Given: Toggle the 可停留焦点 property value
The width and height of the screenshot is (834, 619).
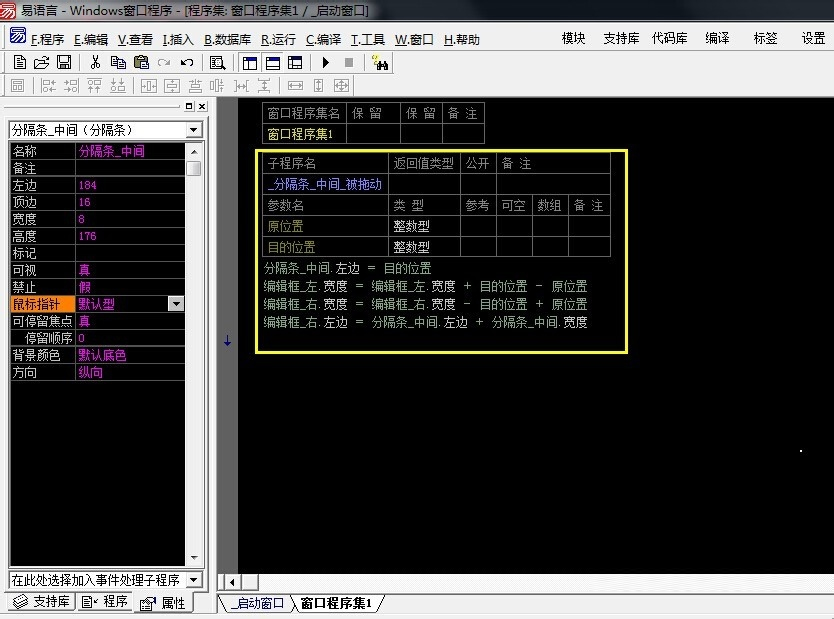Looking at the screenshot, I should click(x=130, y=321).
